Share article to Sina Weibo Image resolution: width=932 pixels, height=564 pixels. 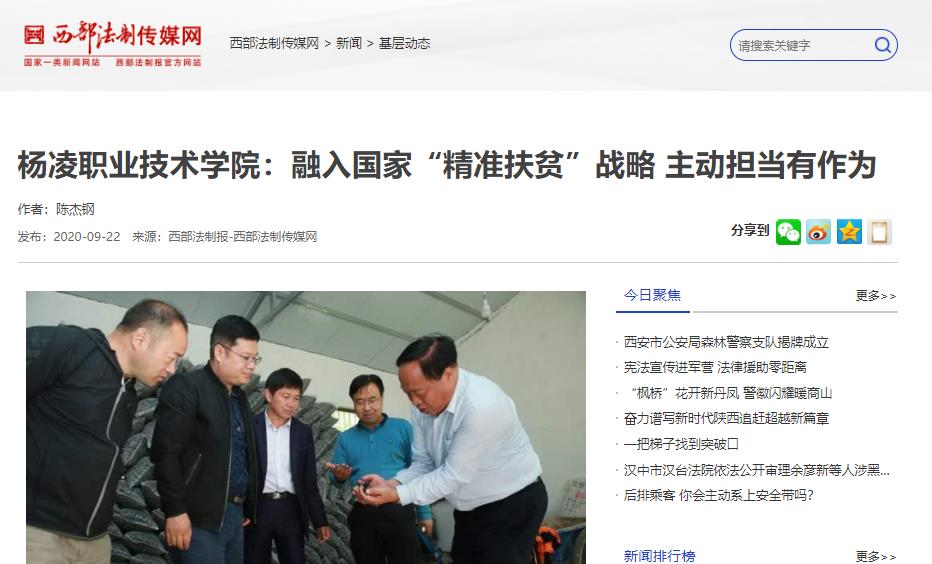tap(818, 232)
